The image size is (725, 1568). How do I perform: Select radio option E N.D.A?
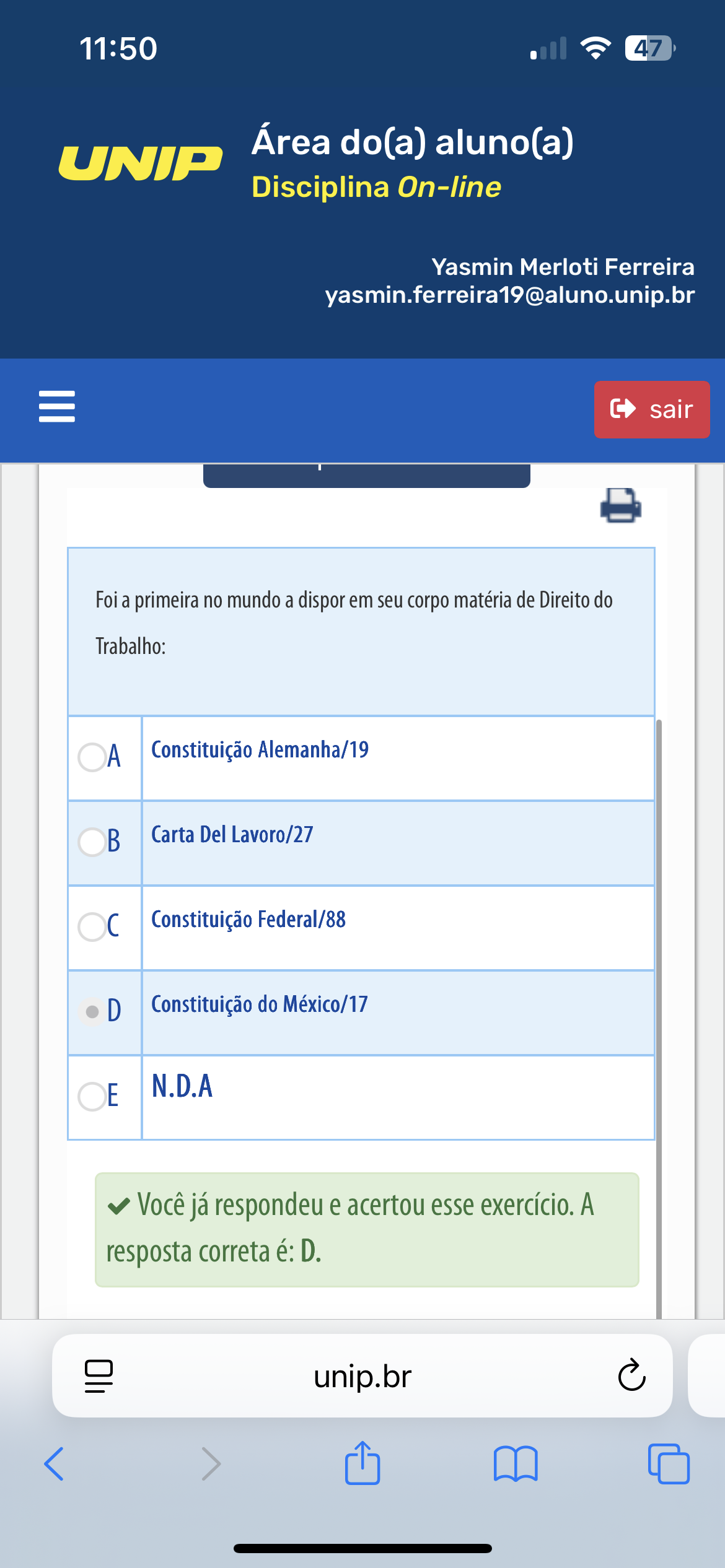tap(92, 1096)
